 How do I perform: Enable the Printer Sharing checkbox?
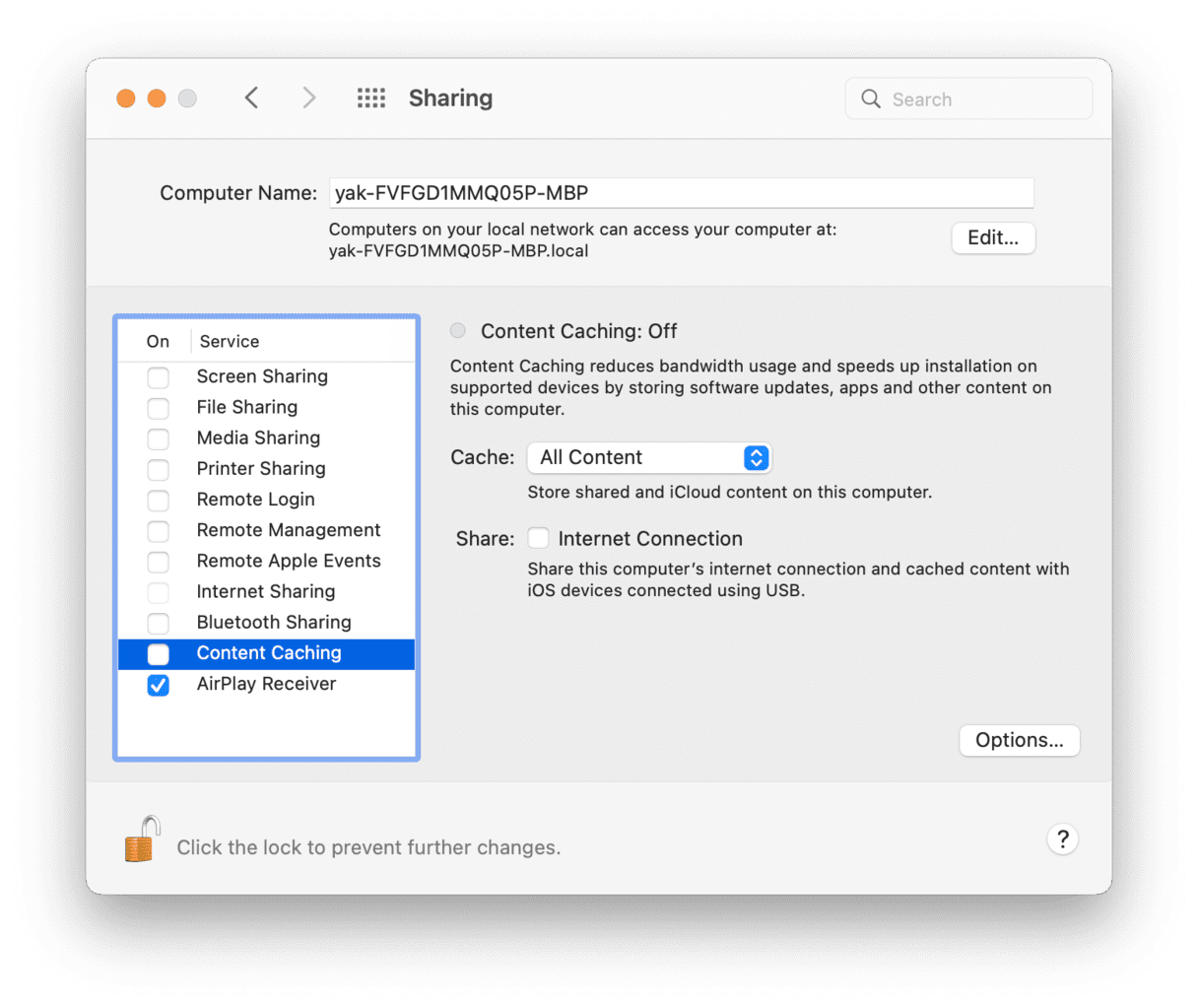tap(158, 468)
